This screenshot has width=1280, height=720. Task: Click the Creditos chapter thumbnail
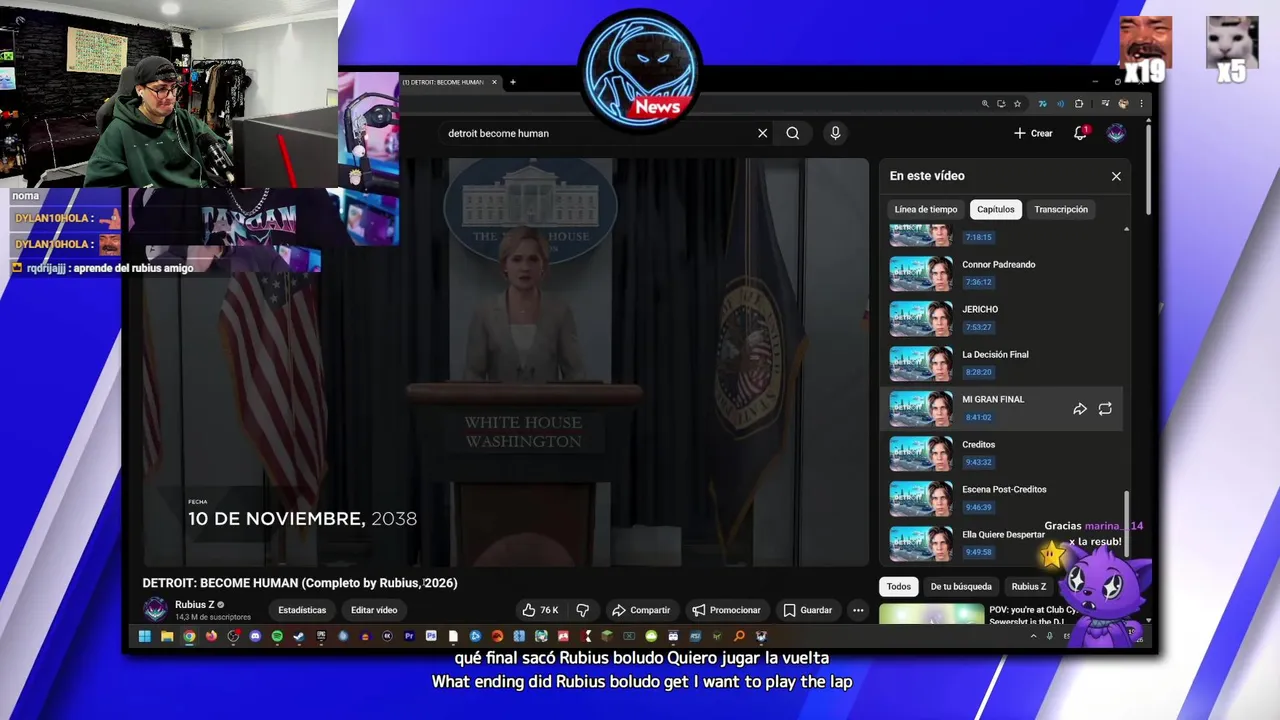pos(921,453)
